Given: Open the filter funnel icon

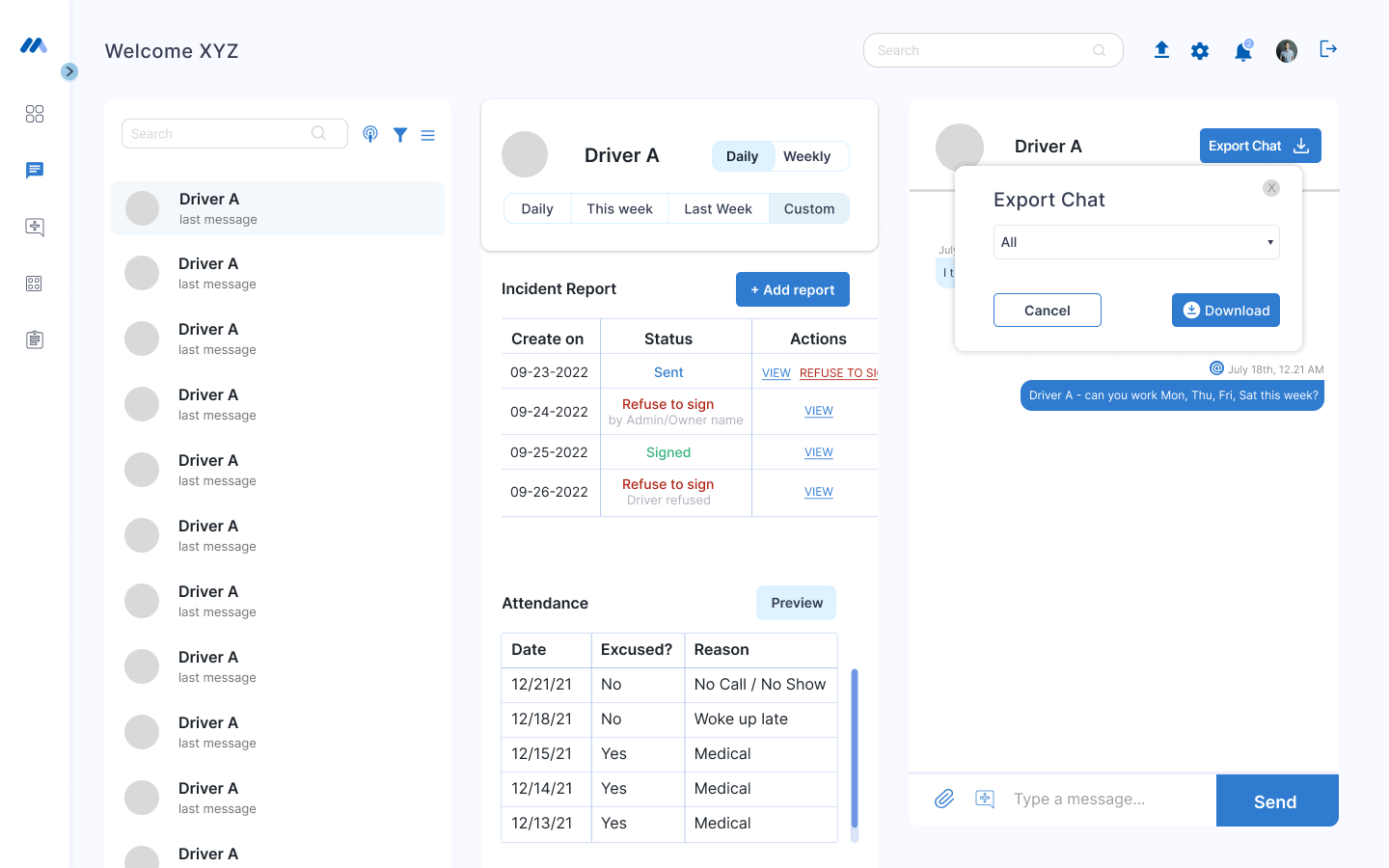Looking at the screenshot, I should [400, 135].
